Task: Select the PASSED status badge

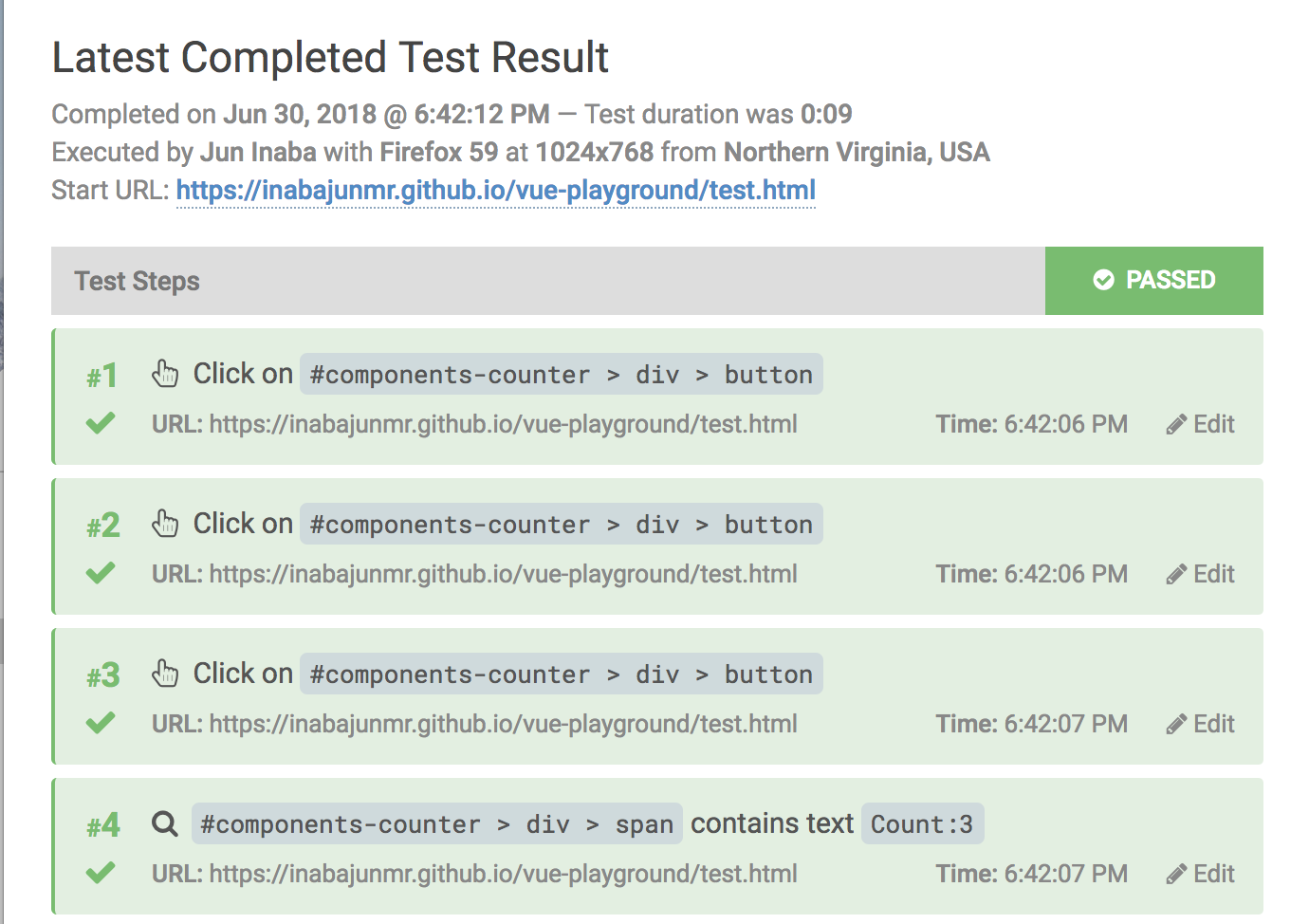Action: [1153, 280]
